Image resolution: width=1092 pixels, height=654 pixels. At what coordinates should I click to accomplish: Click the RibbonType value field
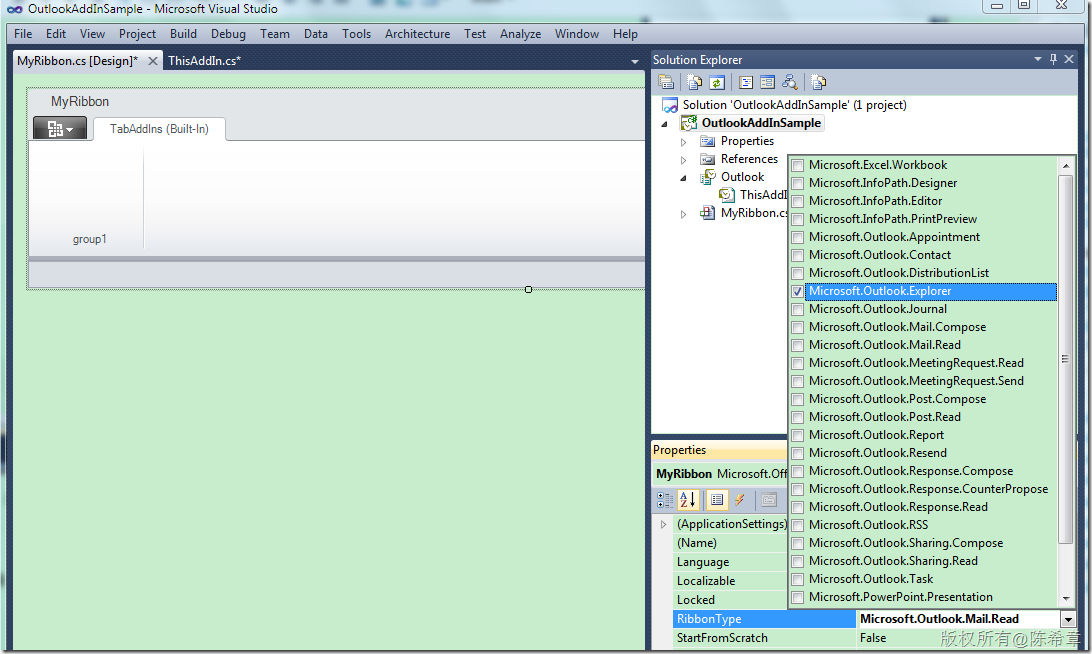coord(958,619)
